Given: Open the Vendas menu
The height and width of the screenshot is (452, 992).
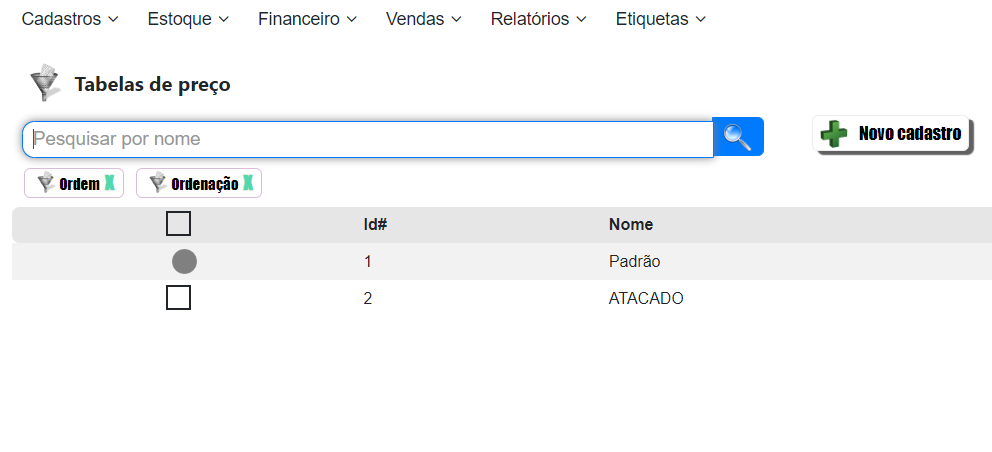Looking at the screenshot, I should click(424, 19).
